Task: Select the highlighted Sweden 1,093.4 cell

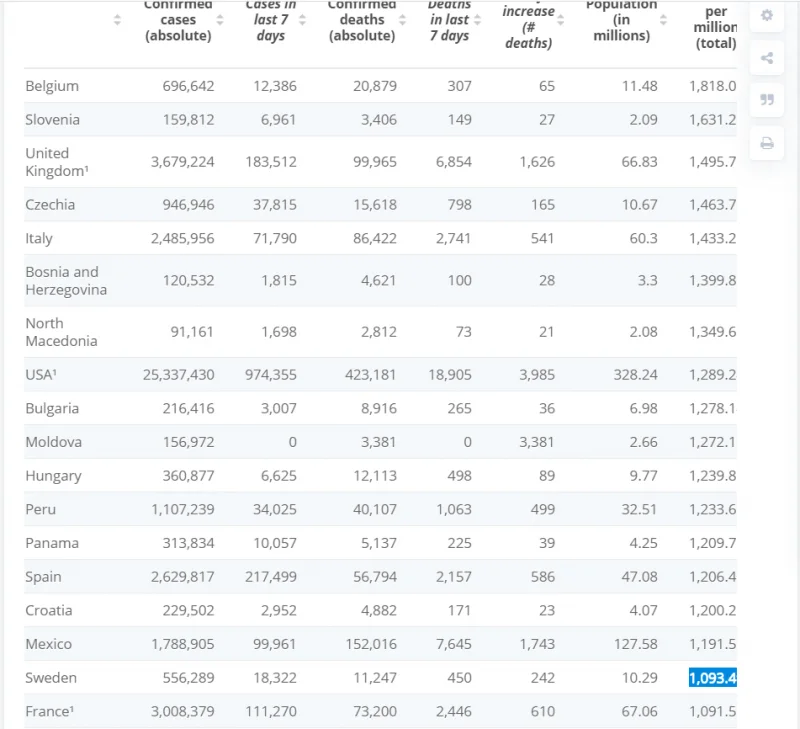Action: tap(712, 677)
